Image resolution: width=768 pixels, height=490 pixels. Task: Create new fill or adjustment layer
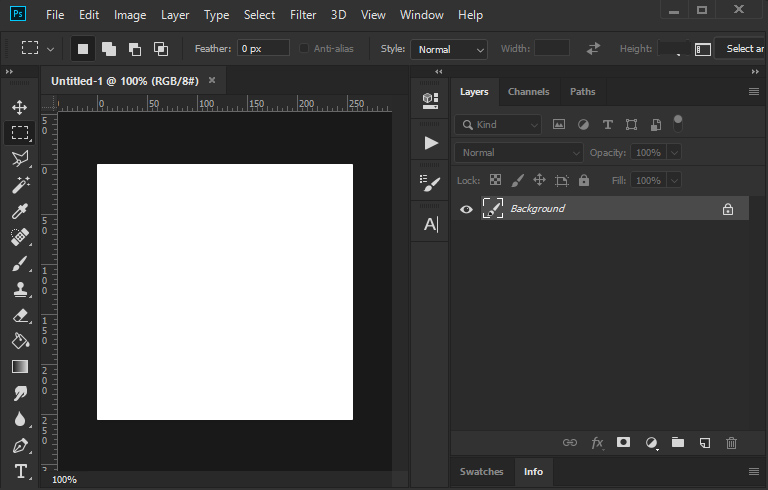pos(651,443)
